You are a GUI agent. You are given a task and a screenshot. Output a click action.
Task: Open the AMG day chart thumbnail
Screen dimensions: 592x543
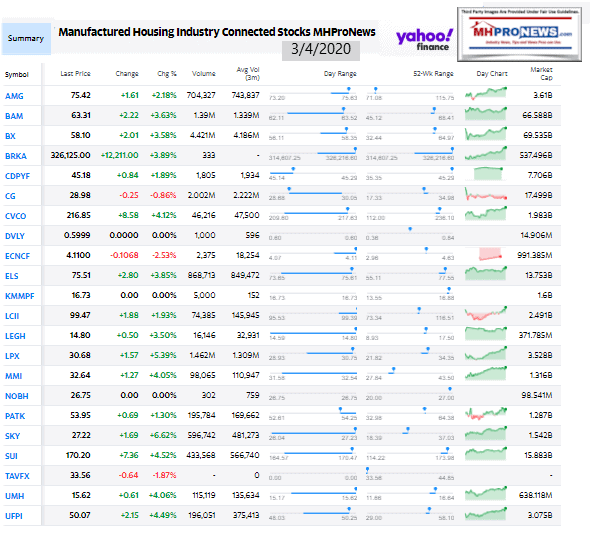coord(486,93)
